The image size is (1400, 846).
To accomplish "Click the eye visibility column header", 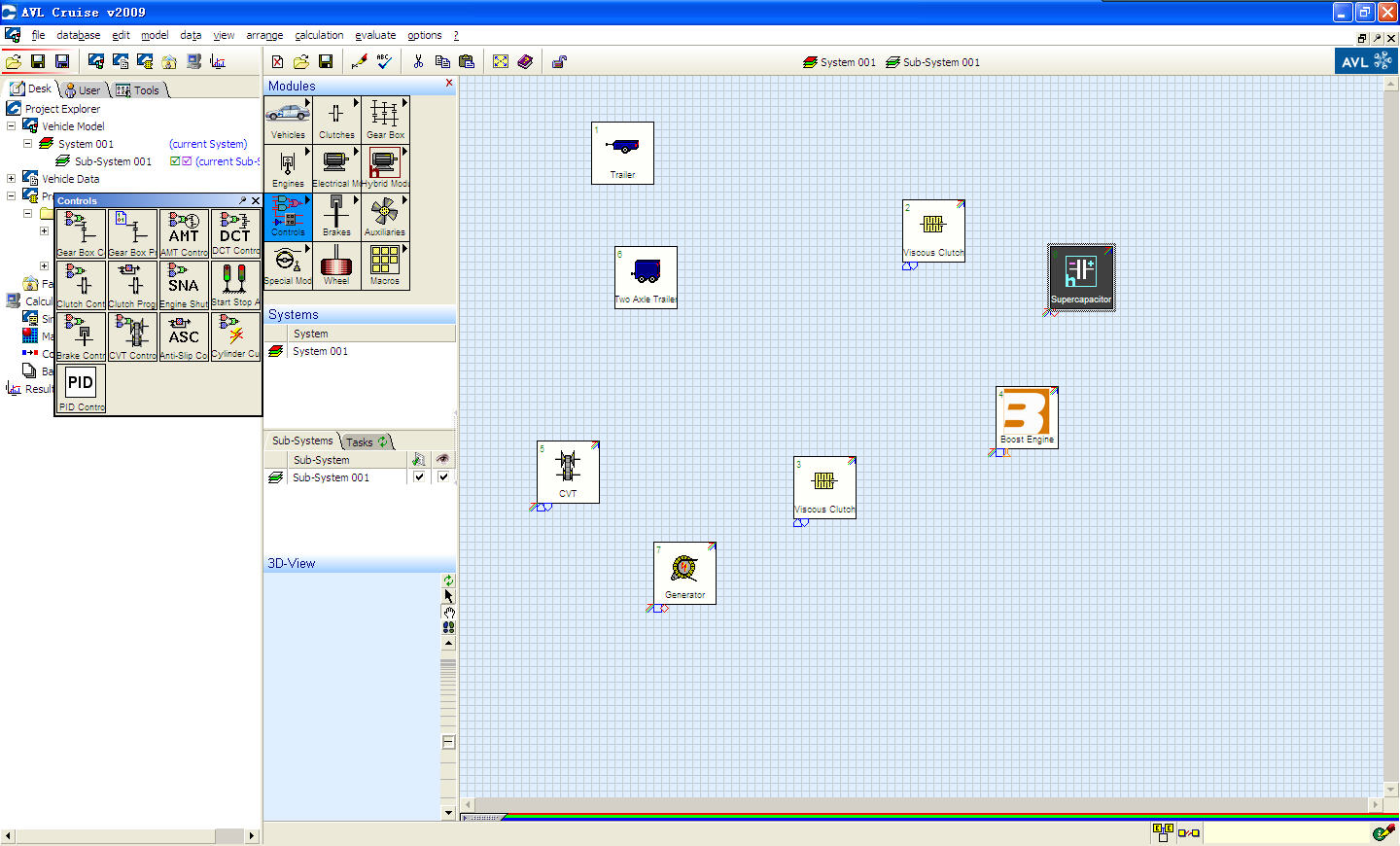I will [x=443, y=459].
